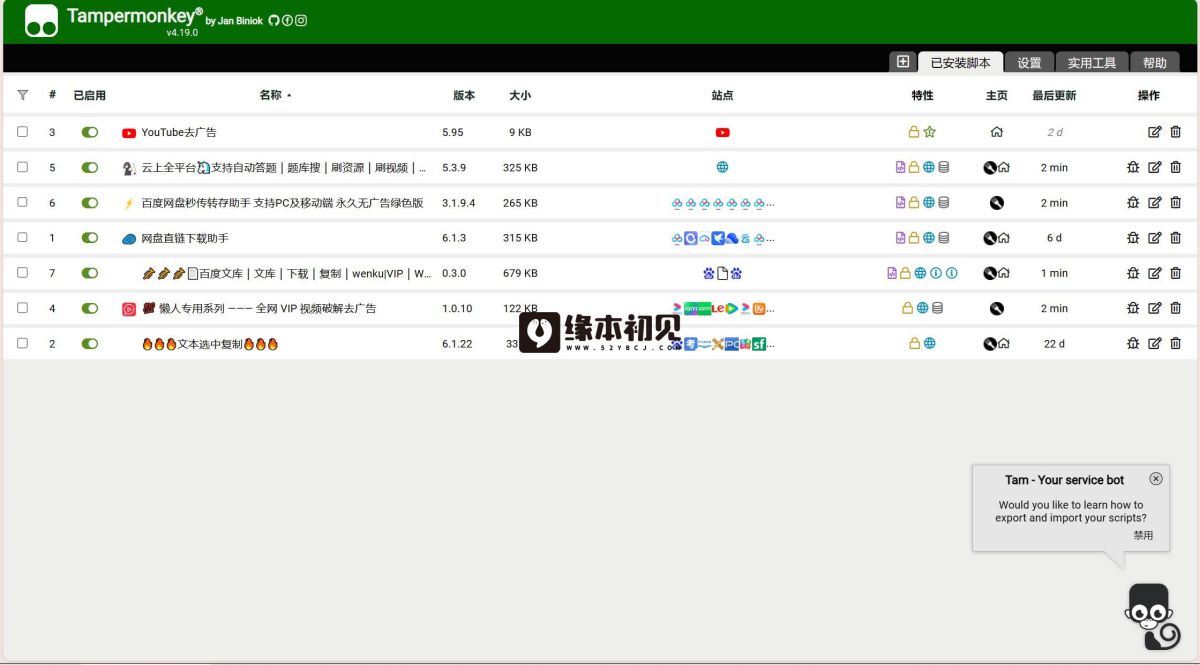Image resolution: width=1200 pixels, height=665 pixels.
Task: Check the box for 文本选中复制 script
Action: tap(23, 344)
